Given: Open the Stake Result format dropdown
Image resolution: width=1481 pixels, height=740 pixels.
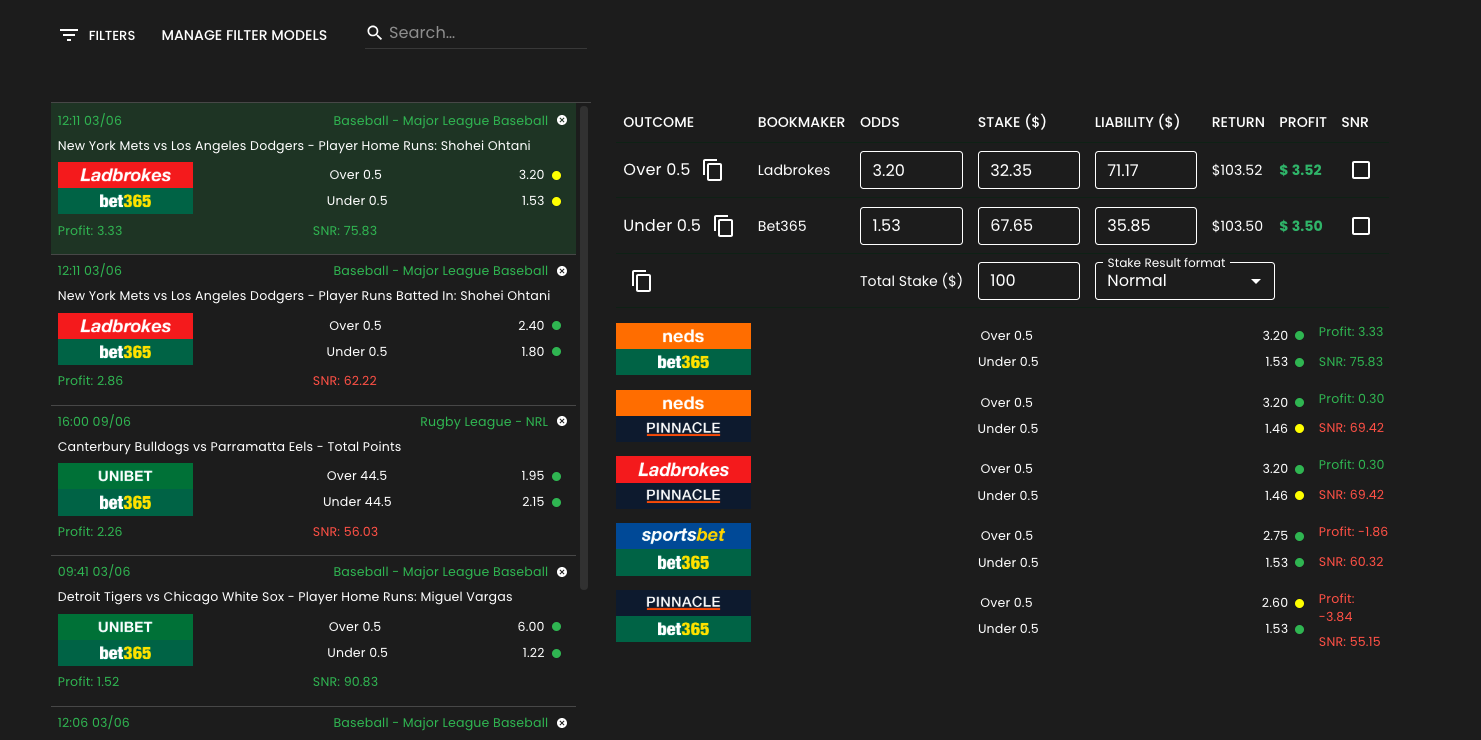Looking at the screenshot, I should click(x=1185, y=281).
